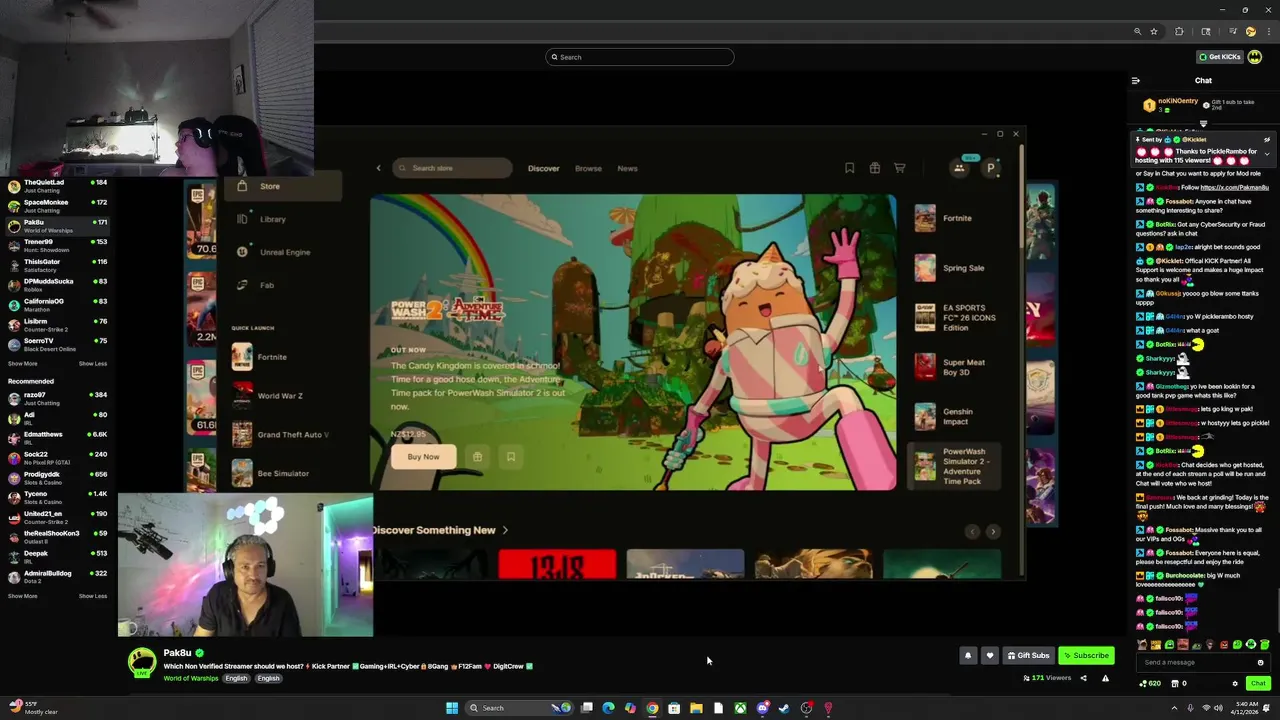Image resolution: width=1280 pixels, height=720 pixels.
Task: Collapse the chat panel with the arrow icon
Action: [x=1135, y=81]
